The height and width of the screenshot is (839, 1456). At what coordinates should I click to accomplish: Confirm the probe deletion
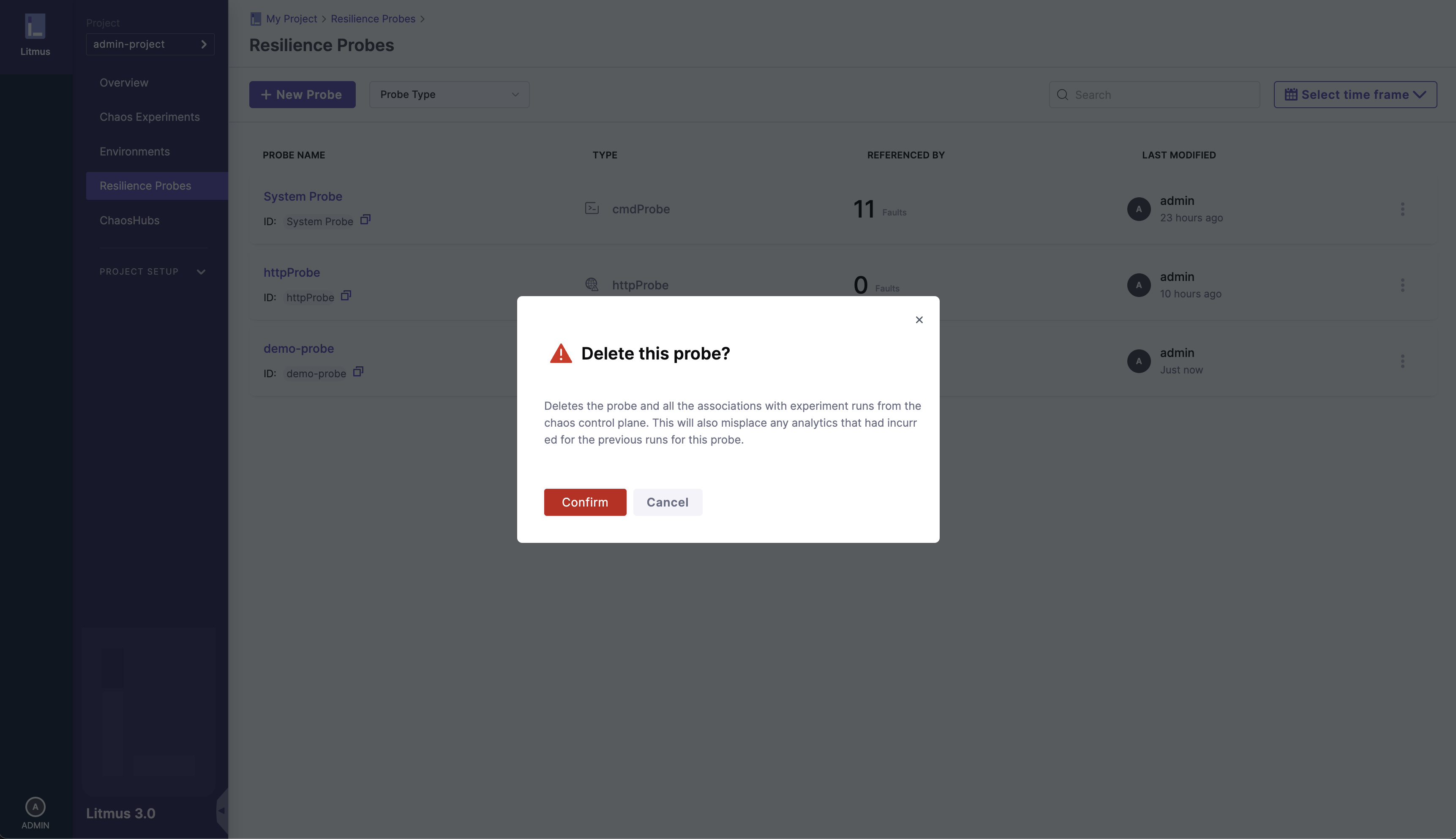[585, 502]
